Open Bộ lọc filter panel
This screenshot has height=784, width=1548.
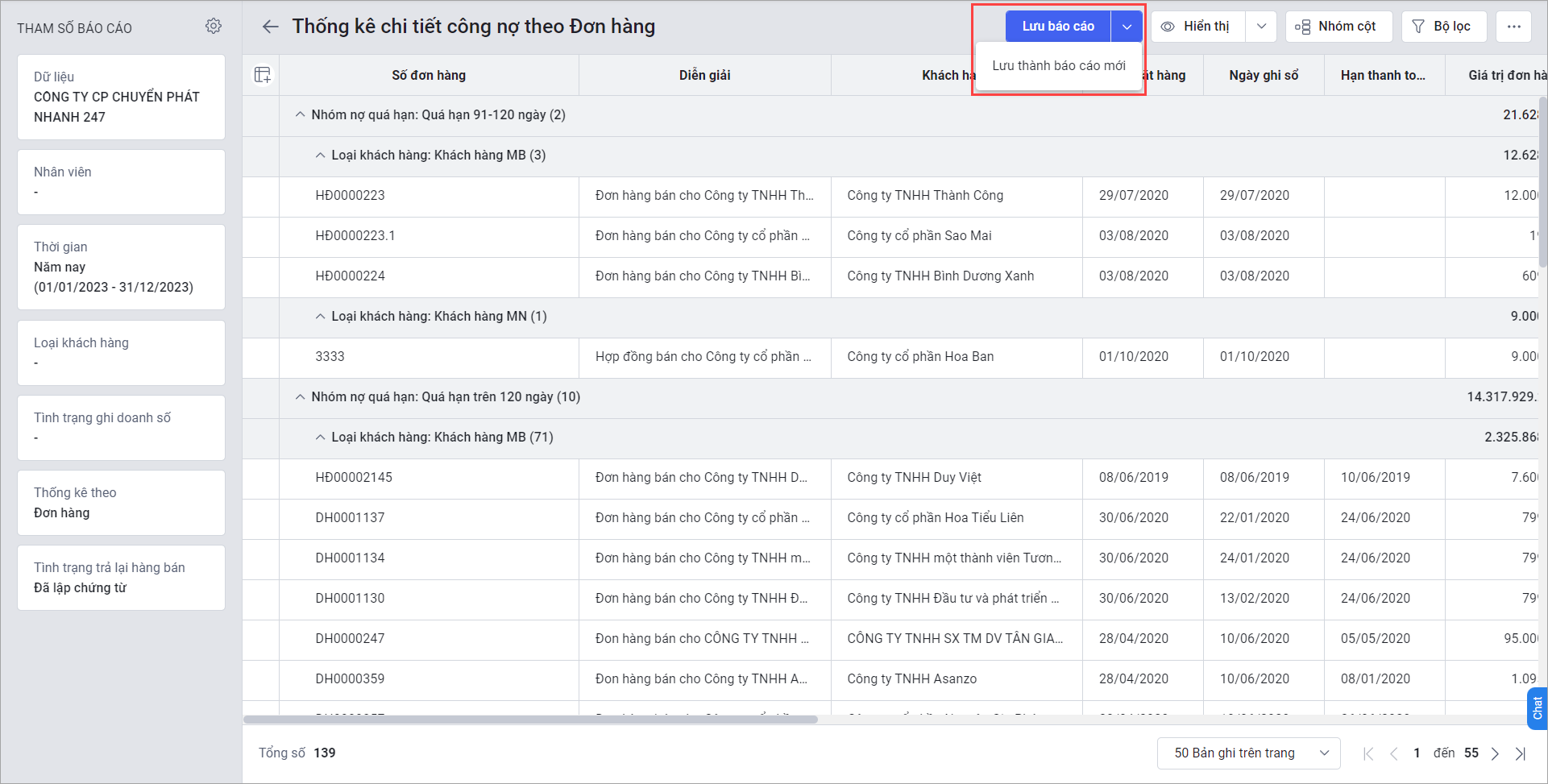(1443, 26)
